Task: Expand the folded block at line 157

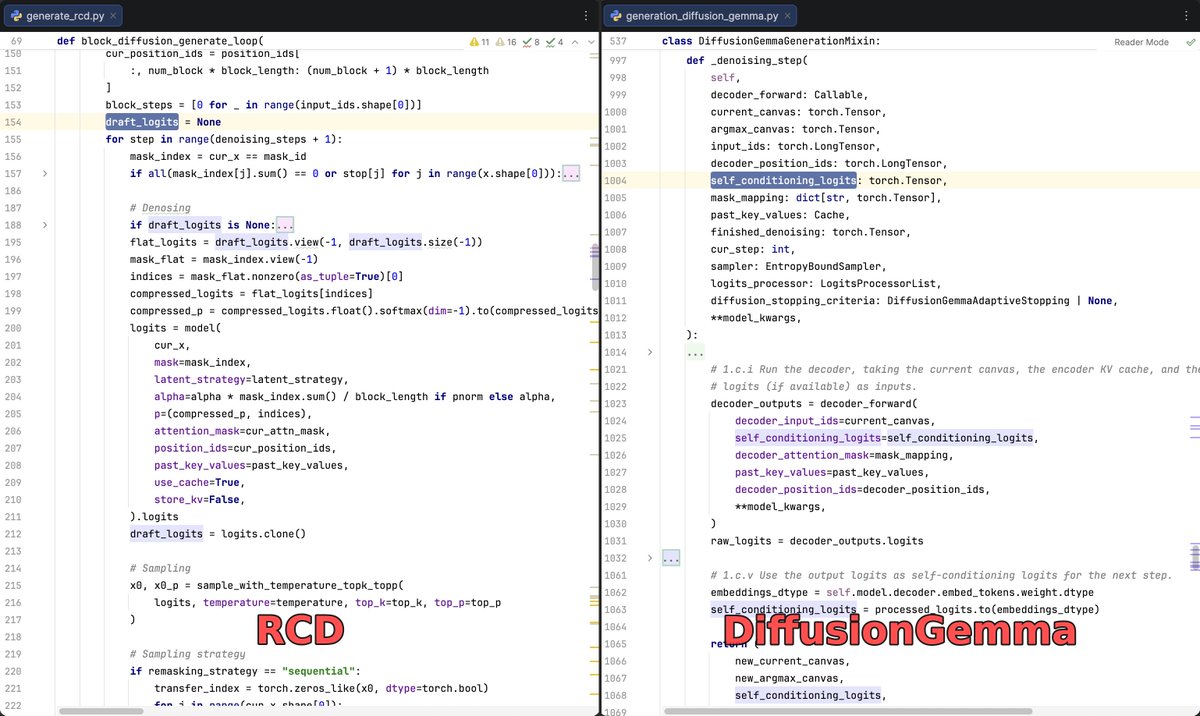Action: coord(44,174)
